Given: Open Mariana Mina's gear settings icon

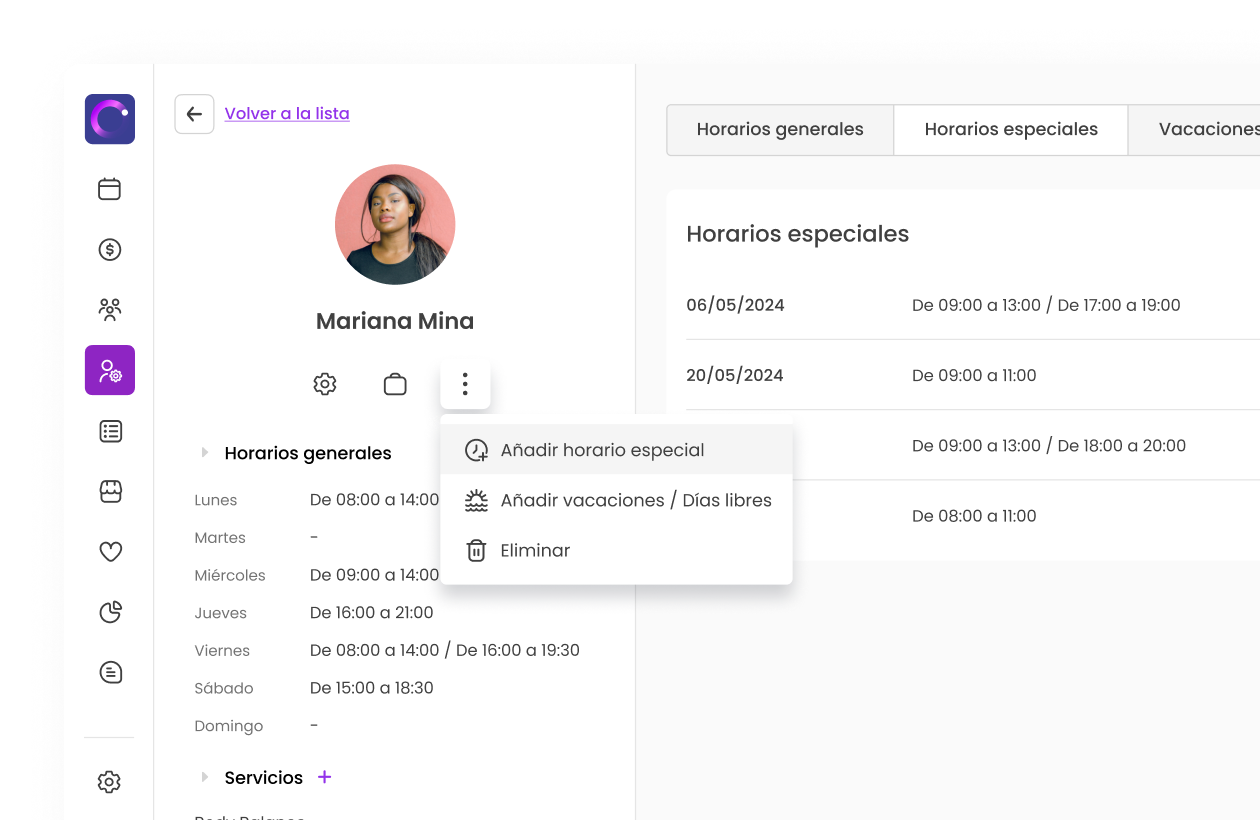Looking at the screenshot, I should coord(325,384).
